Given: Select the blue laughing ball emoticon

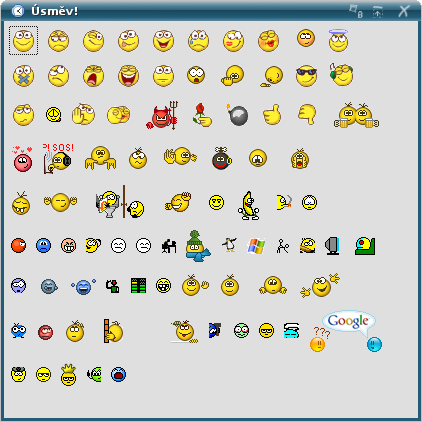Looking at the screenshot, I should click(x=83, y=286).
